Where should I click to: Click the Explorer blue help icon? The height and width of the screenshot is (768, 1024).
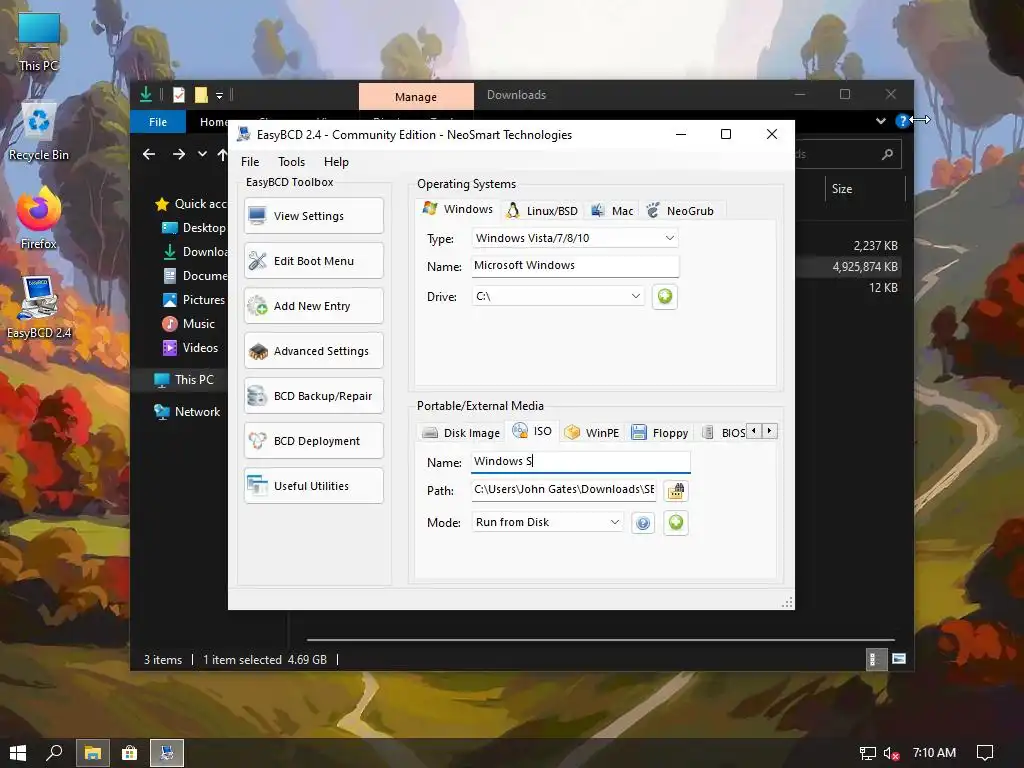pyautogui.click(x=902, y=121)
